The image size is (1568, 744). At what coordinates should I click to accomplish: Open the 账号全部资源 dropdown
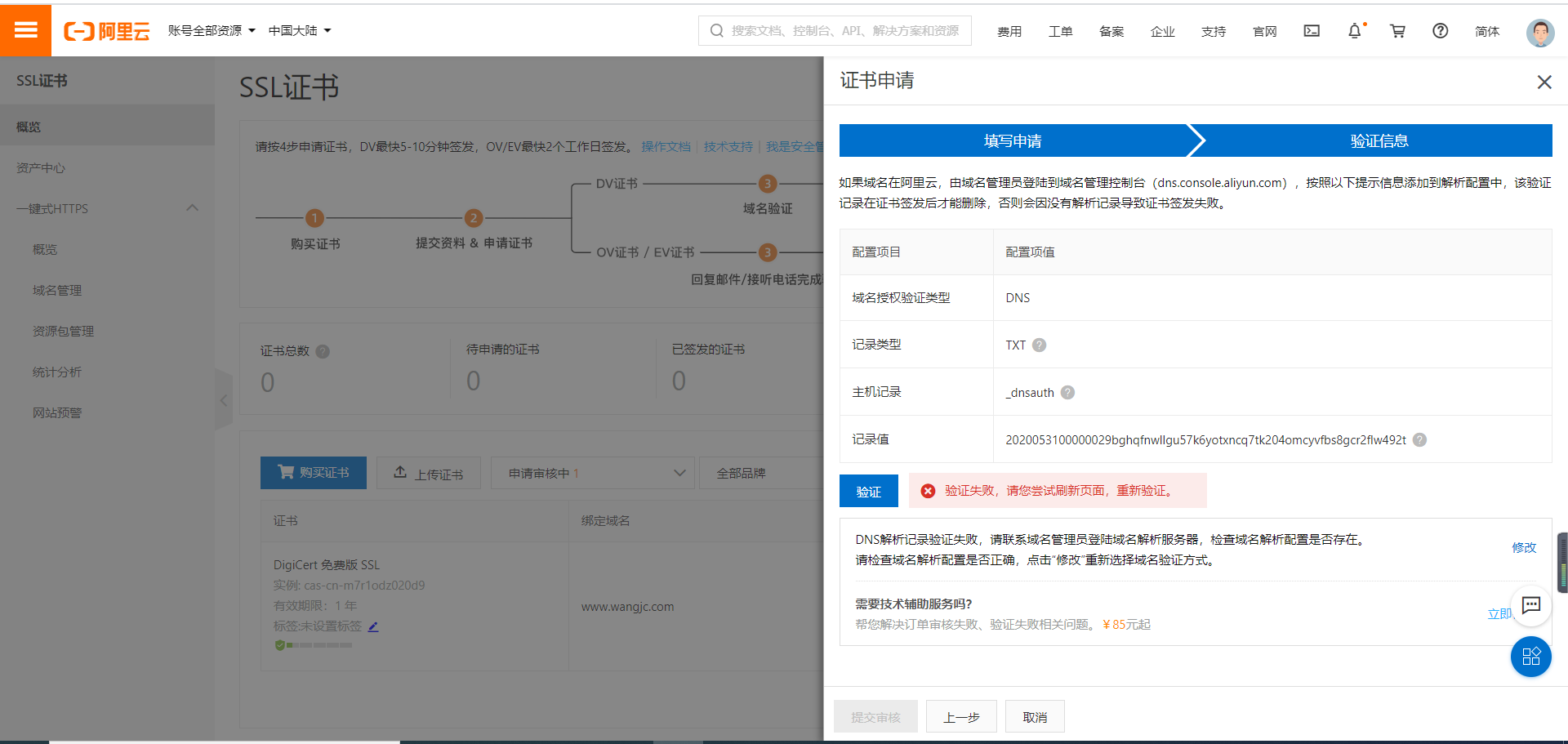[212, 31]
